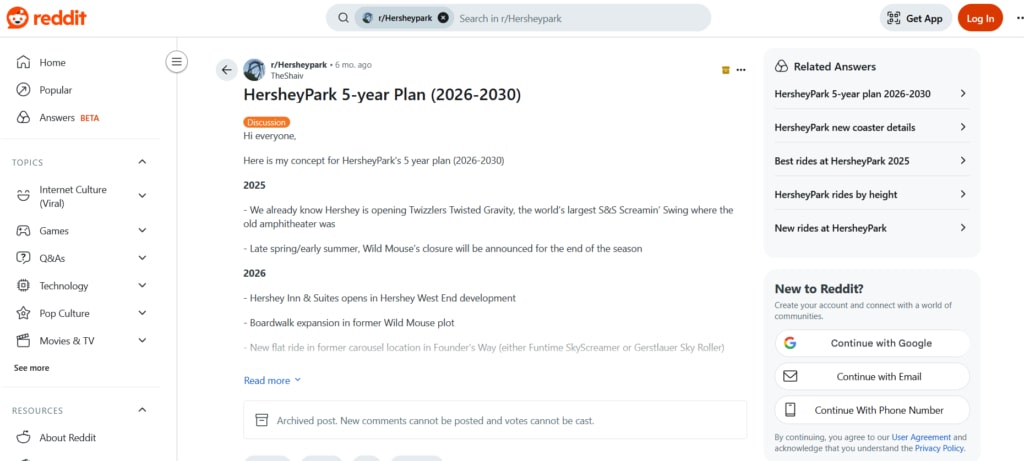This screenshot has width=1024, height=461.
Task: Click the Google logo icon
Action: pos(790,343)
